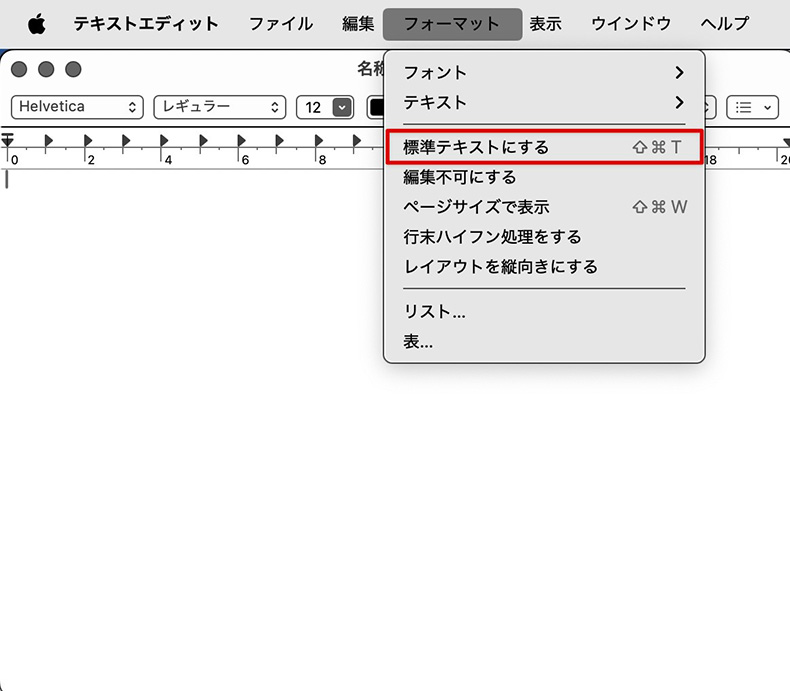The width and height of the screenshot is (790, 691).
Task: Open the 表示 menu
Action: pyautogui.click(x=545, y=24)
